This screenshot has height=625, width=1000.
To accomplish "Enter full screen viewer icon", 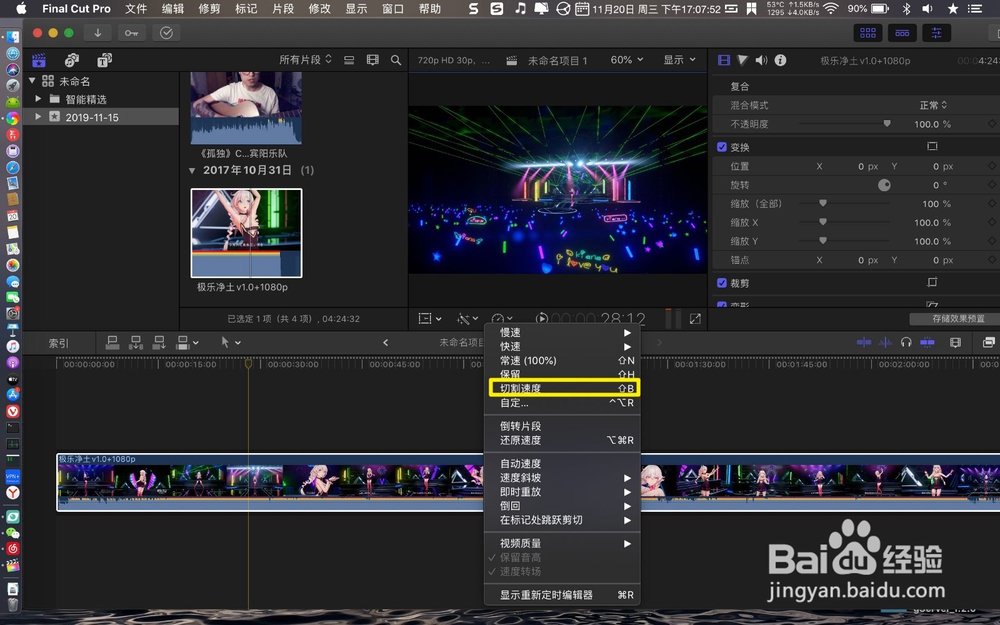I will pyautogui.click(x=695, y=318).
